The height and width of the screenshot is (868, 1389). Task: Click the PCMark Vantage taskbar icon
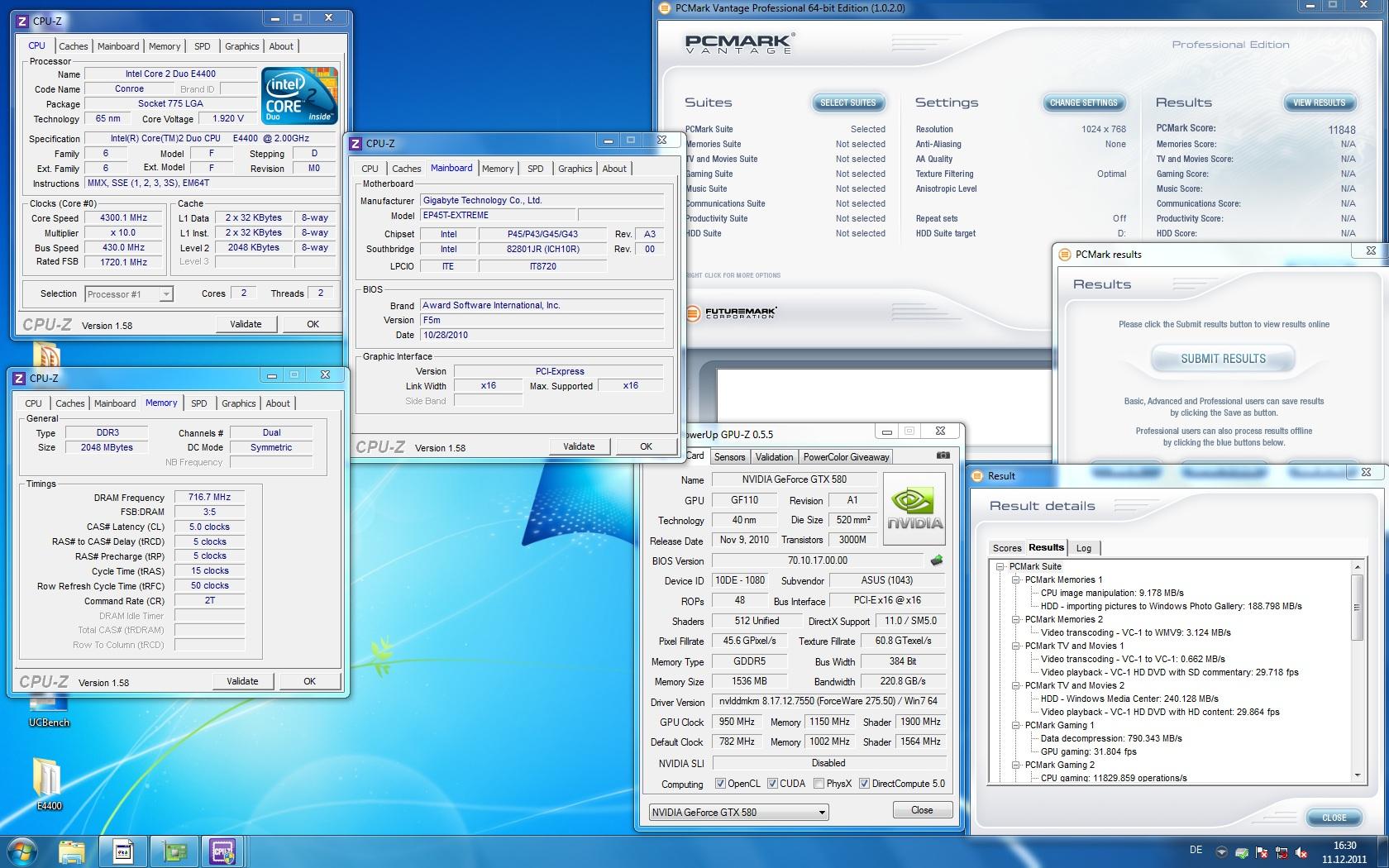123,851
